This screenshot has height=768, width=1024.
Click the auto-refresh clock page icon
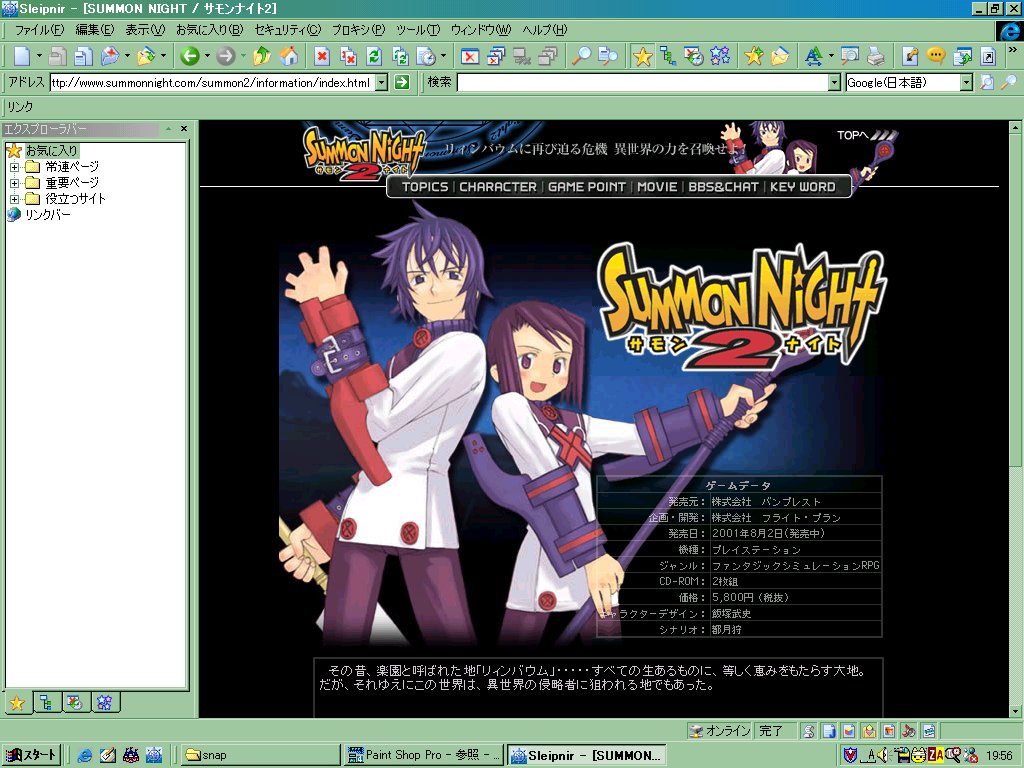[426, 56]
